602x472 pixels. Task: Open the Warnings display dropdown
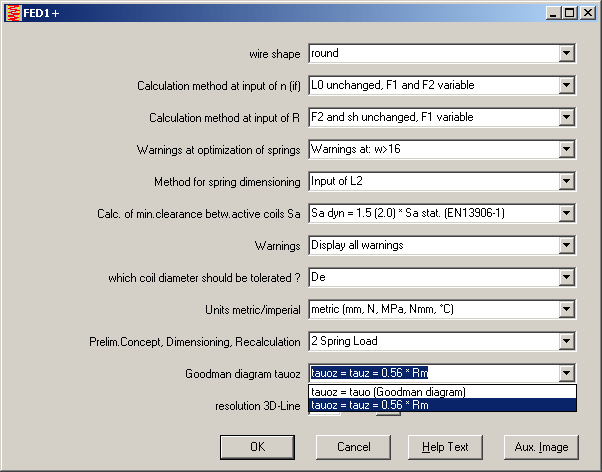(567, 245)
